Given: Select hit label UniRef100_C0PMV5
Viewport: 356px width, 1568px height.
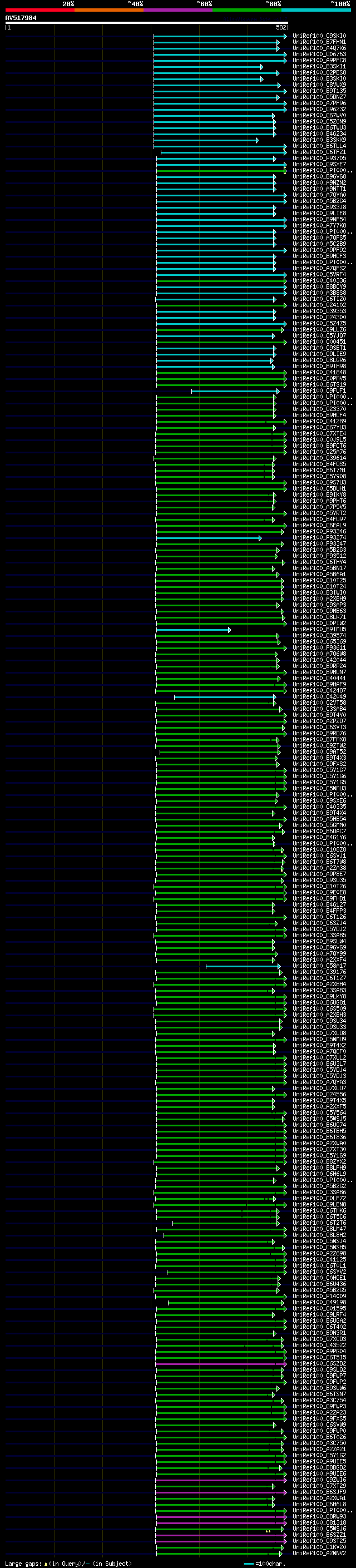Looking at the screenshot, I should [319, 379].
